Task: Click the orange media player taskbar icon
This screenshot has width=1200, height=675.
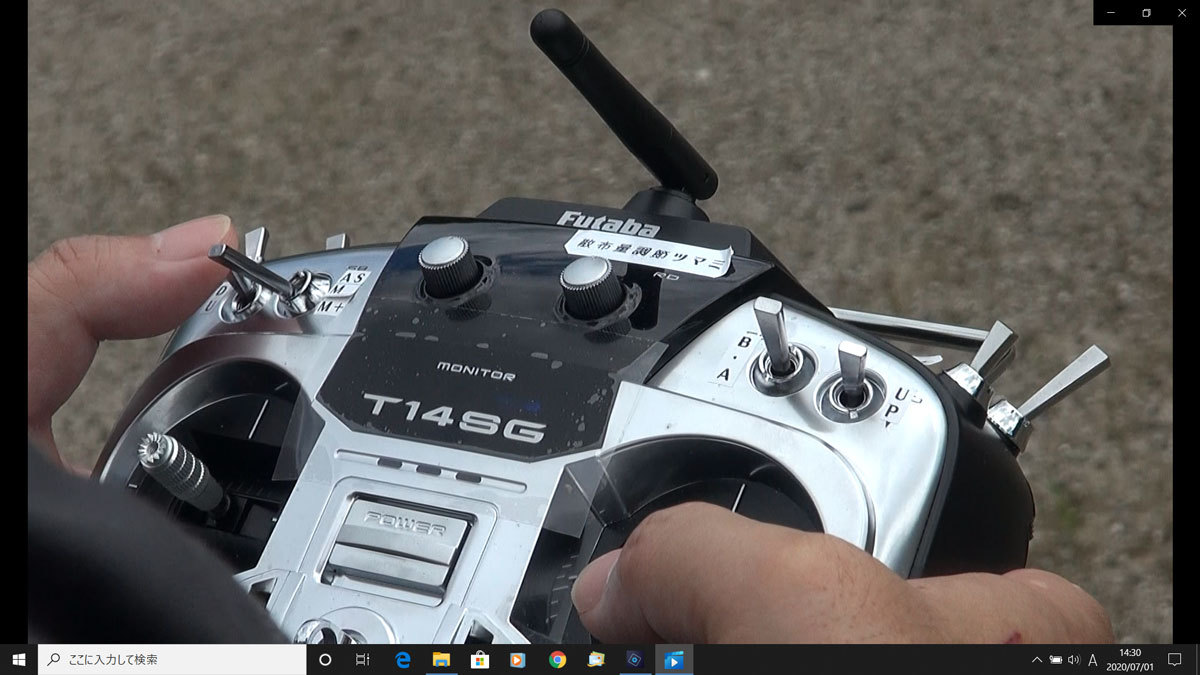Action: tap(518, 660)
